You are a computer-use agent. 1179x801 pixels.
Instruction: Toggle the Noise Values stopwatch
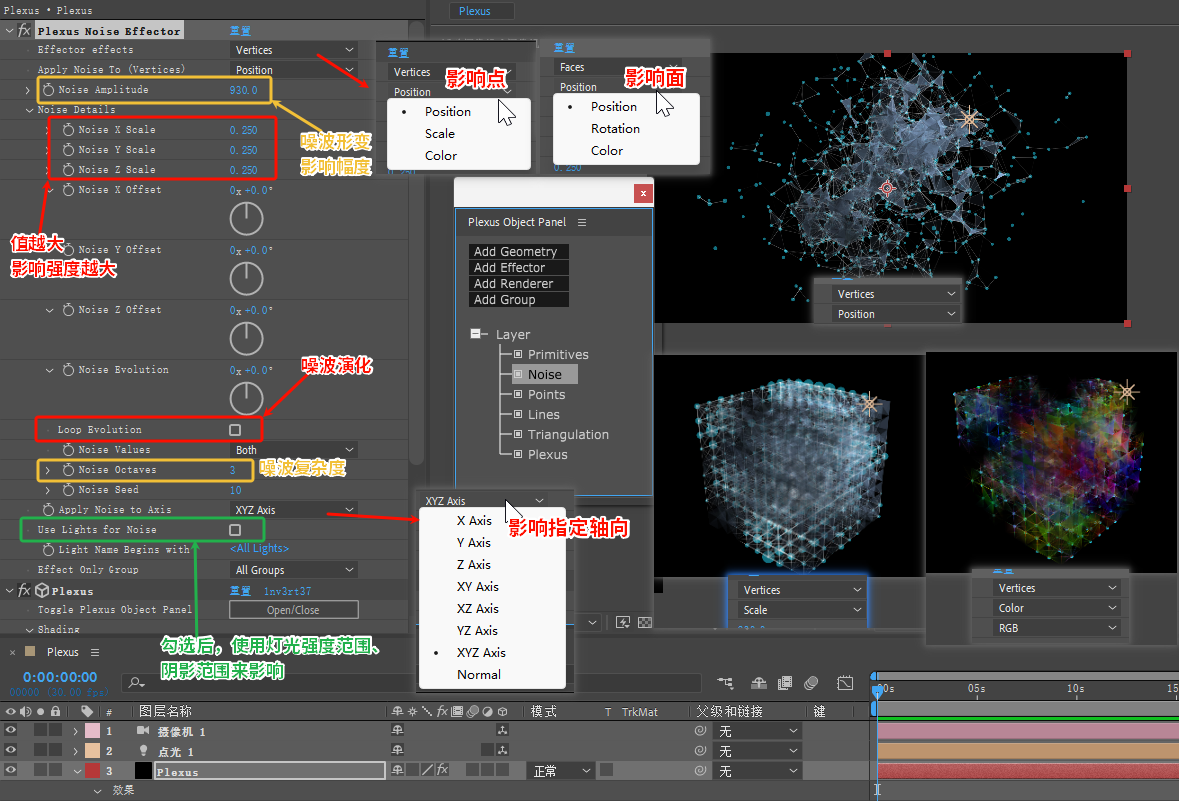pyautogui.click(x=68, y=450)
